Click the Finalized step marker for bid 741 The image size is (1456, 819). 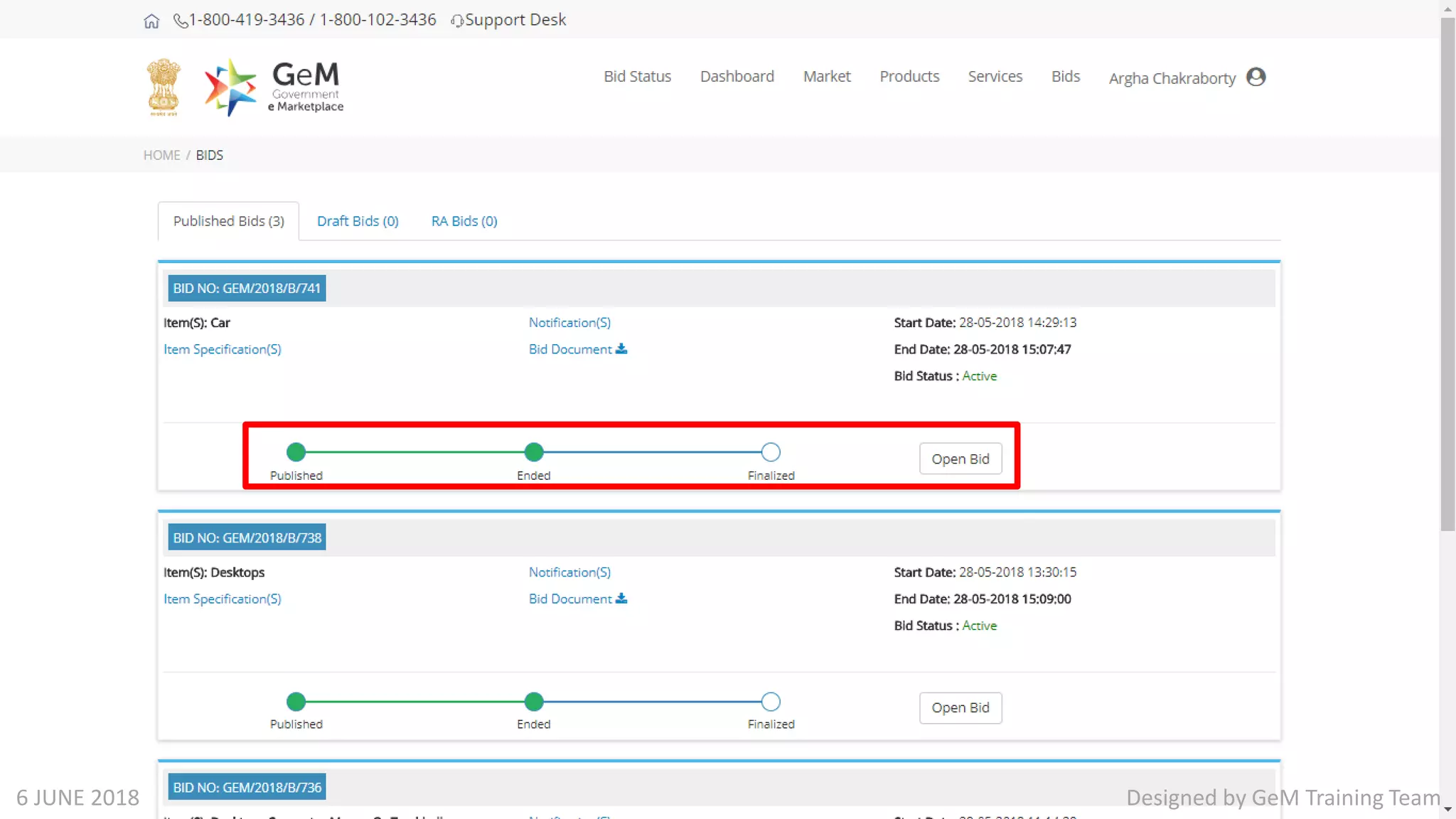point(771,452)
